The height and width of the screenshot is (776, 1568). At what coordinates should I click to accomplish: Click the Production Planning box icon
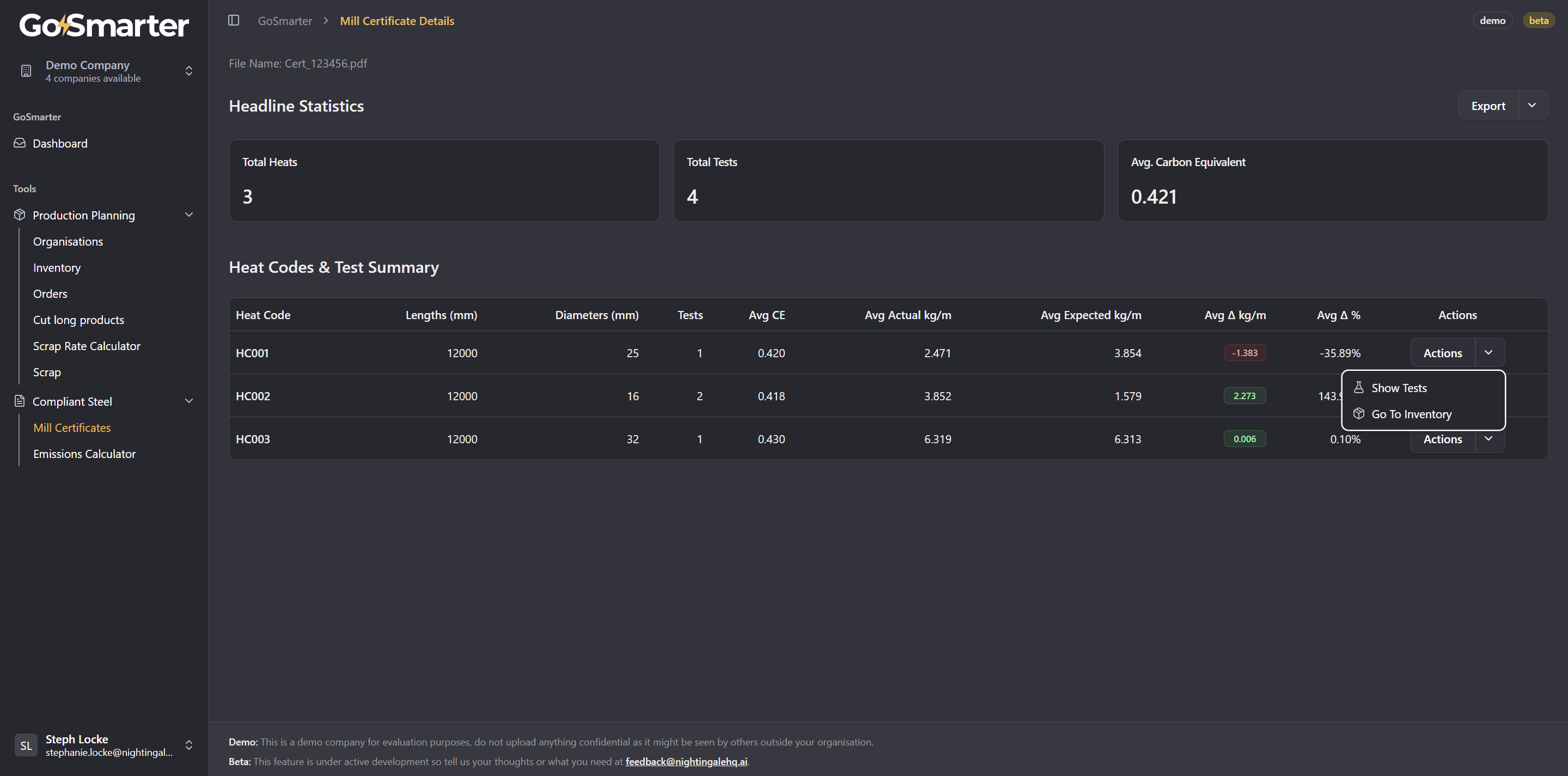20,215
